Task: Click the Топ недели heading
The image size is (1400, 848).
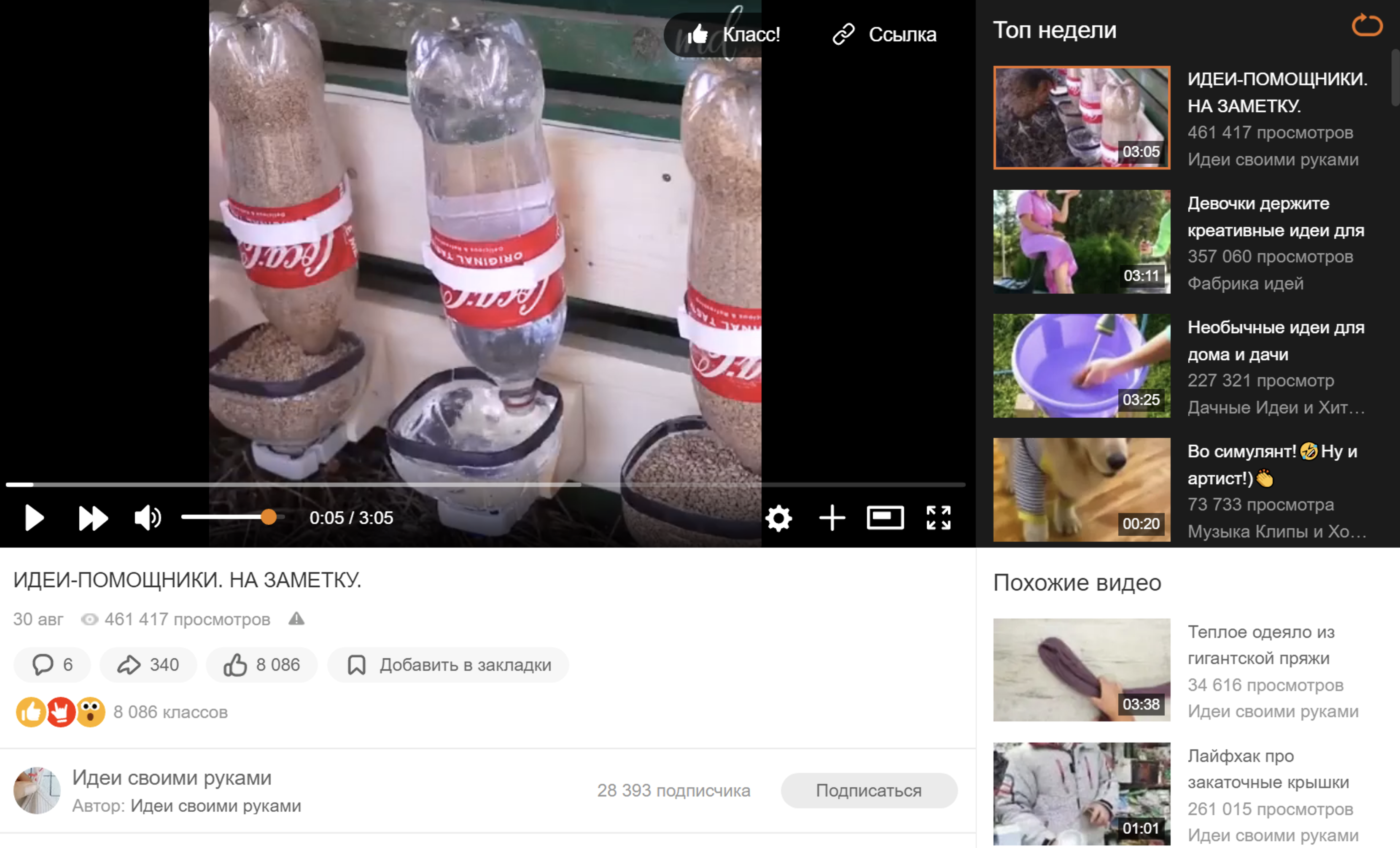Action: point(1055,30)
